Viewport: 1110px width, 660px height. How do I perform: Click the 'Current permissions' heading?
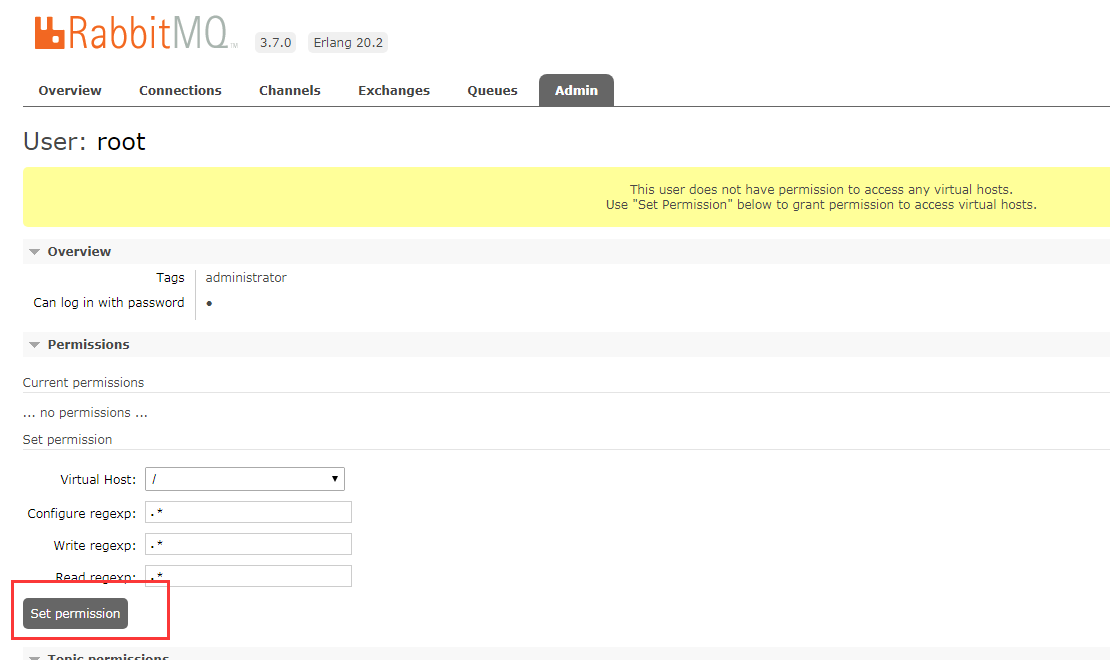(x=83, y=382)
